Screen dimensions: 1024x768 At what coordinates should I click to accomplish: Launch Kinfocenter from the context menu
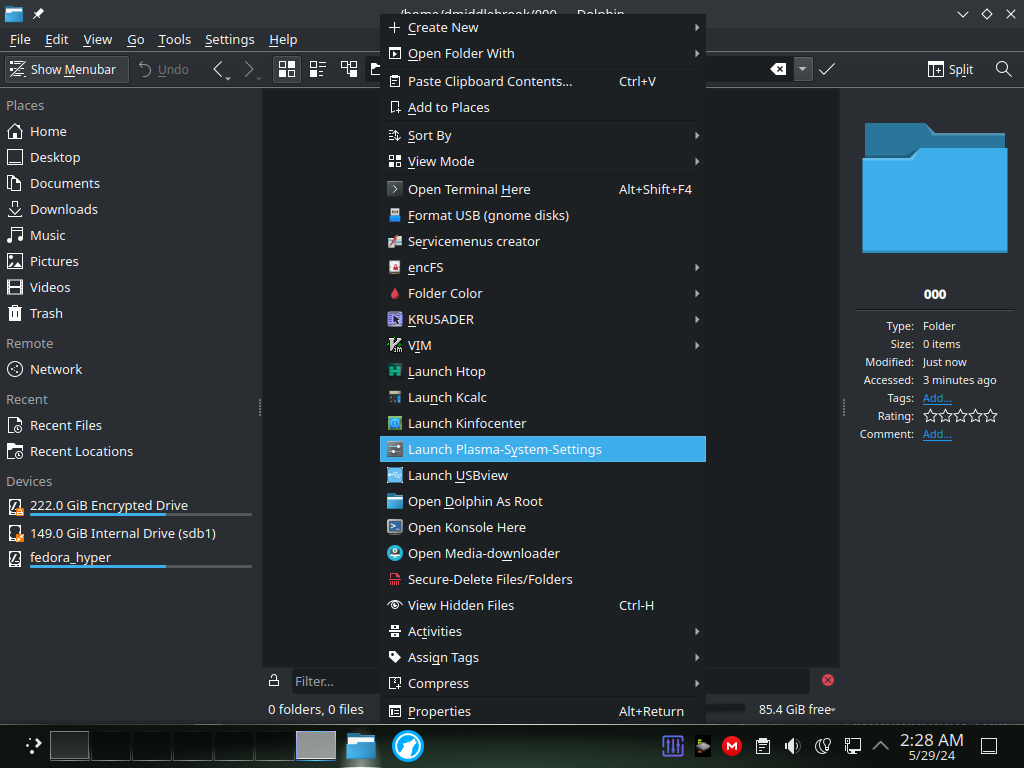(543, 424)
